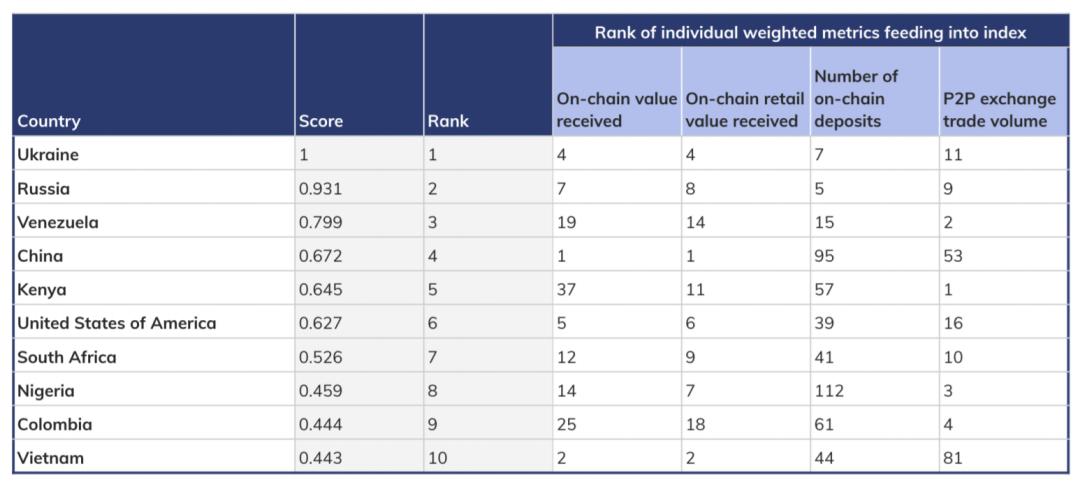Viewport: 1080px width, 487px height.
Task: Select the P2P exchange trade volume header
Action: click(997, 111)
